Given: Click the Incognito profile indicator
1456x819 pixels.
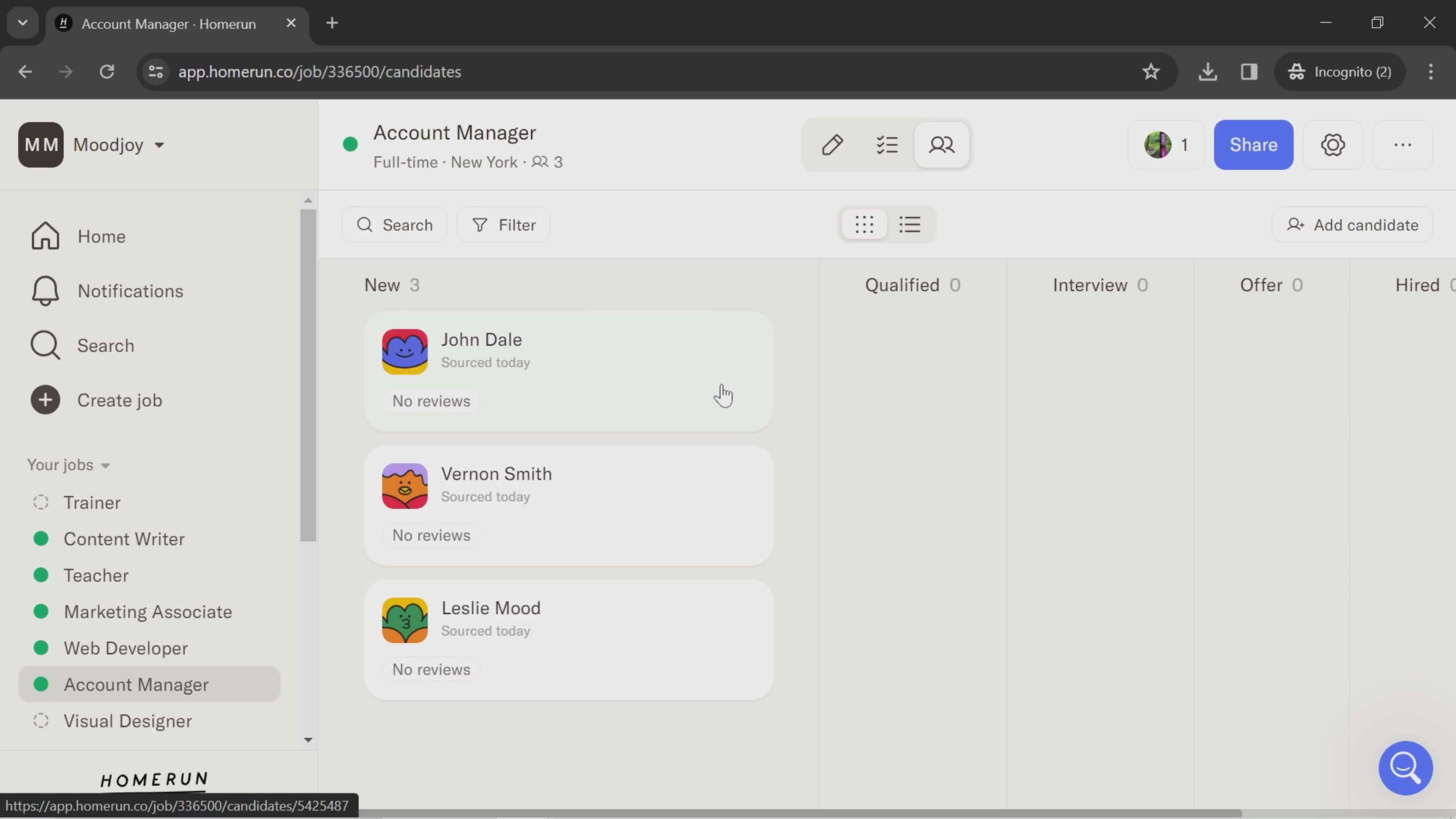Looking at the screenshot, I should tap(1340, 72).
